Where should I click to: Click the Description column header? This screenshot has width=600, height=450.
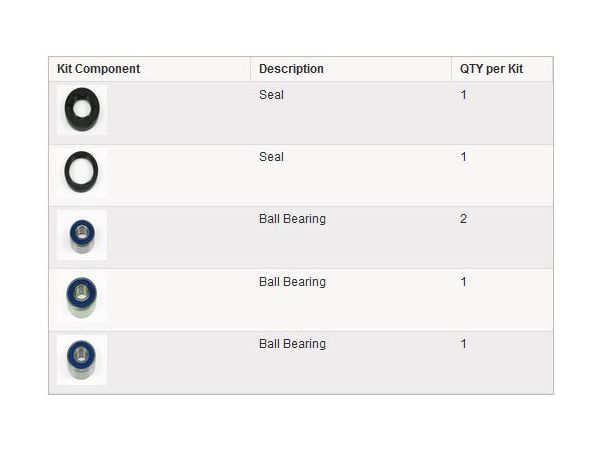tap(291, 69)
